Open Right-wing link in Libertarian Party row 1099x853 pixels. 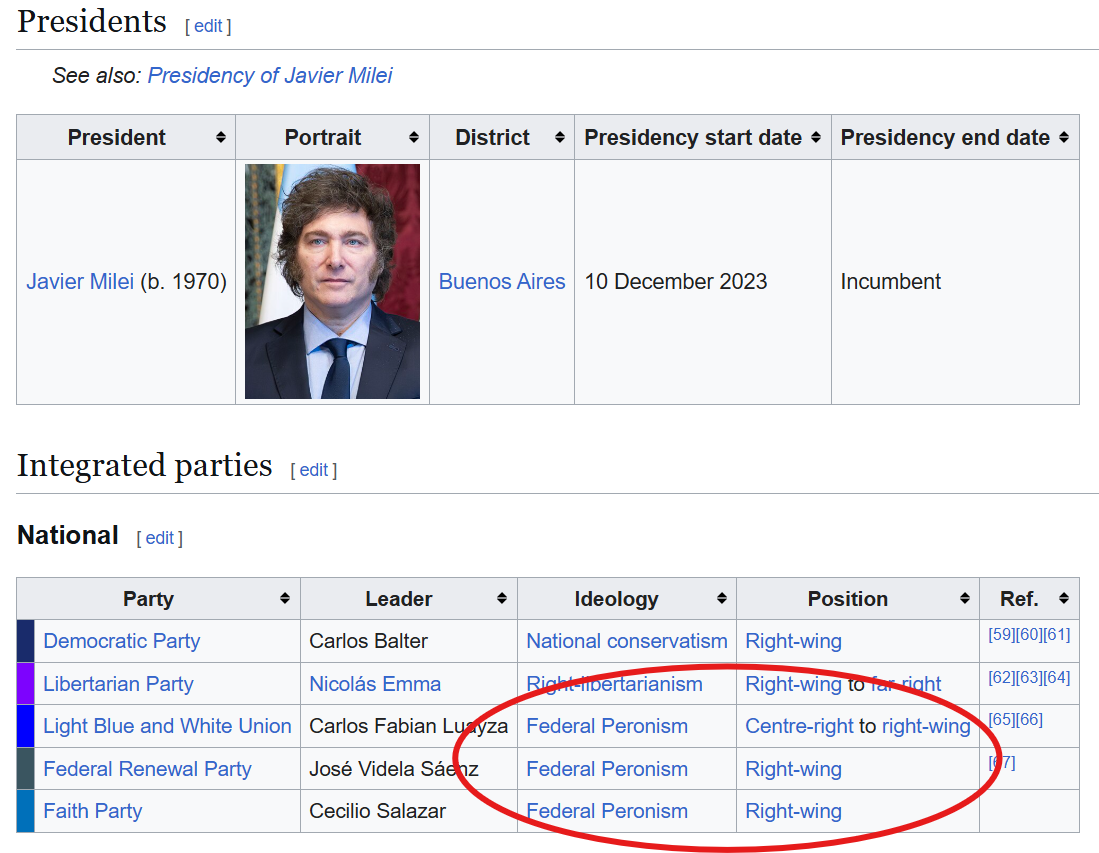(793, 683)
